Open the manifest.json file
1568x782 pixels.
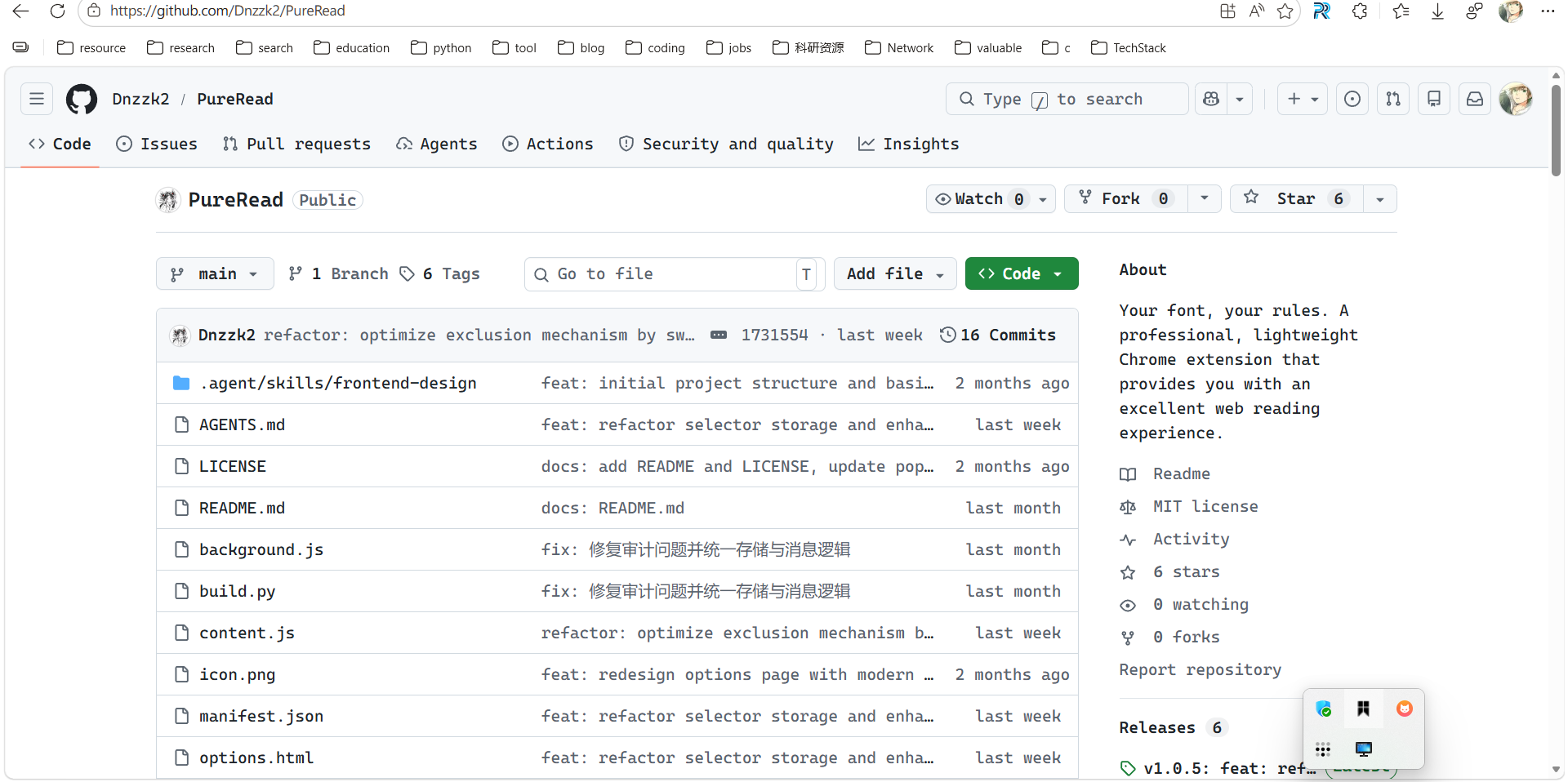point(261,717)
